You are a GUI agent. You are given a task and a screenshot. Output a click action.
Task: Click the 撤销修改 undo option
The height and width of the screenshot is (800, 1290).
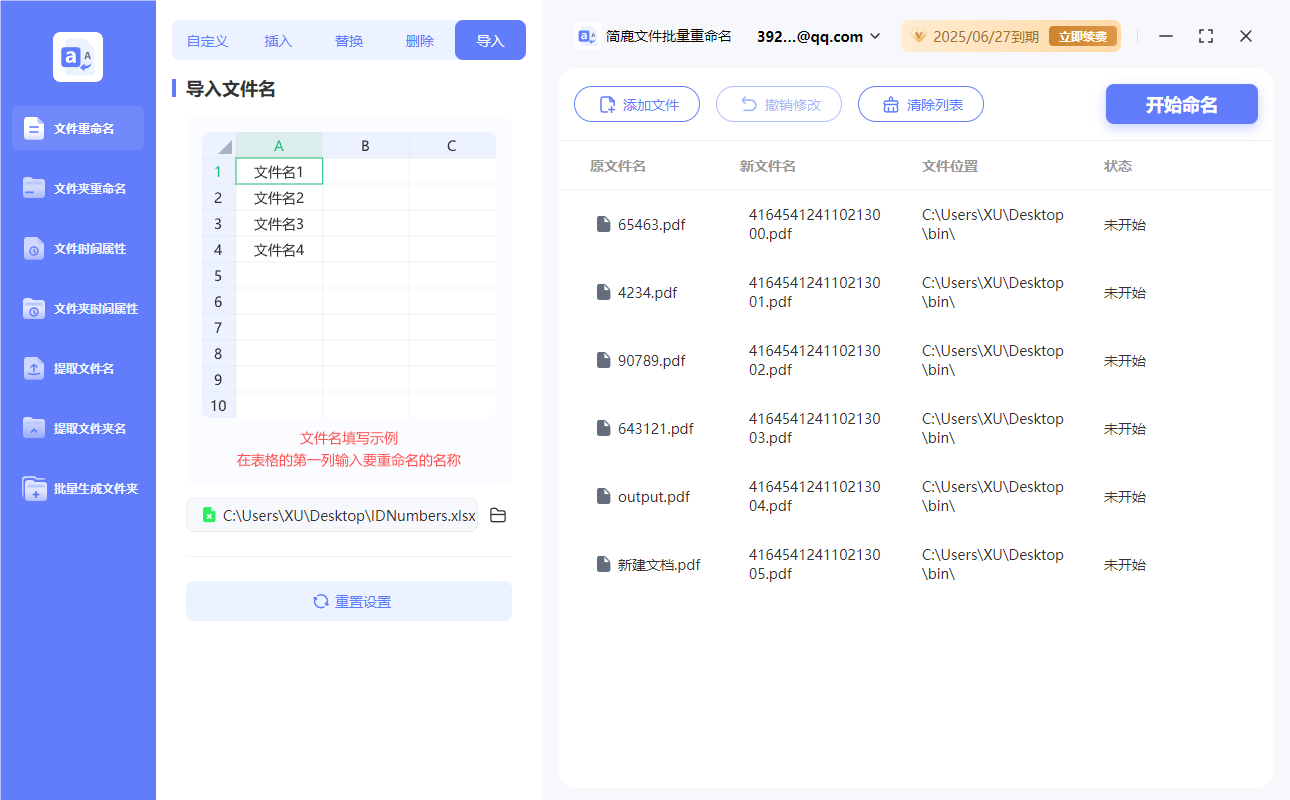pos(779,103)
